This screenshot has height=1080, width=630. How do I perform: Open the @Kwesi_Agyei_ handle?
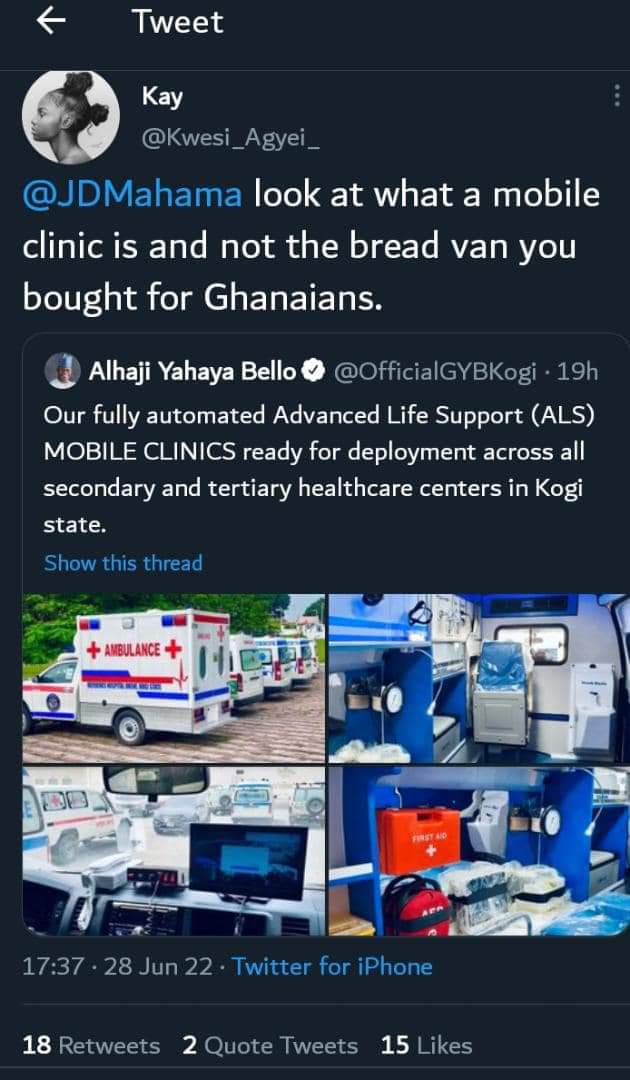[x=231, y=140]
